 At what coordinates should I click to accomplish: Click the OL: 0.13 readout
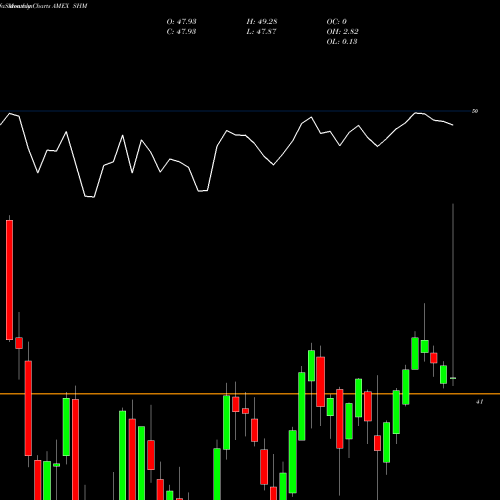click(342, 42)
